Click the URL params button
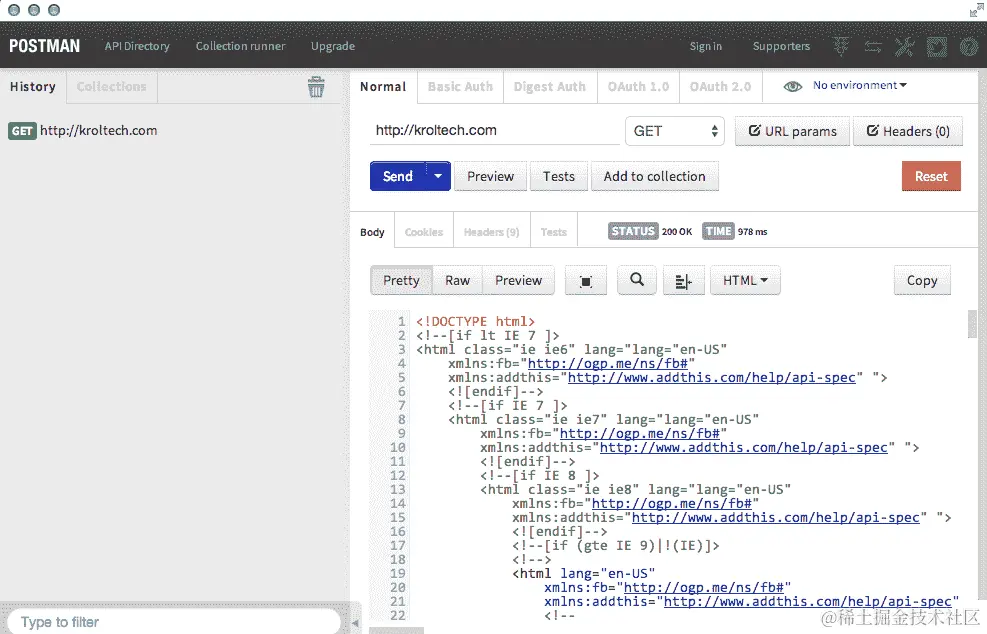 (x=792, y=131)
